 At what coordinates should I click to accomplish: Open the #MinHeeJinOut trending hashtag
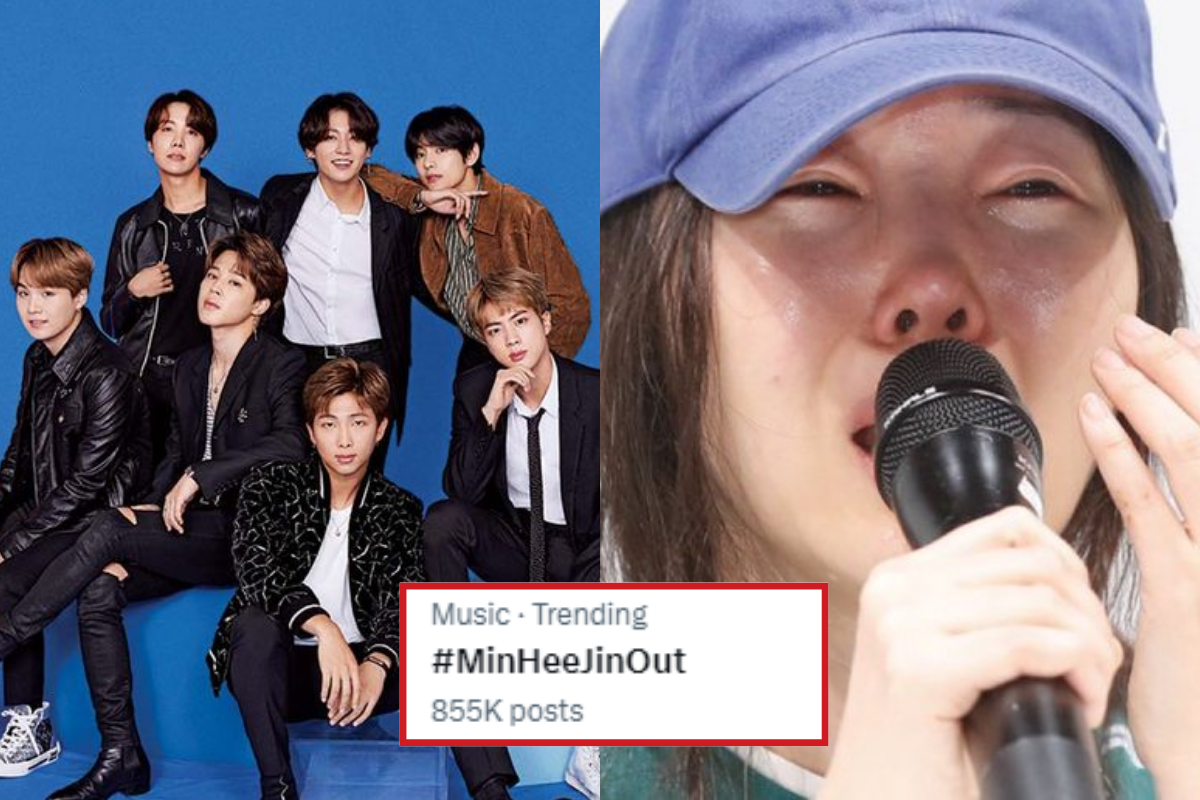tap(558, 662)
